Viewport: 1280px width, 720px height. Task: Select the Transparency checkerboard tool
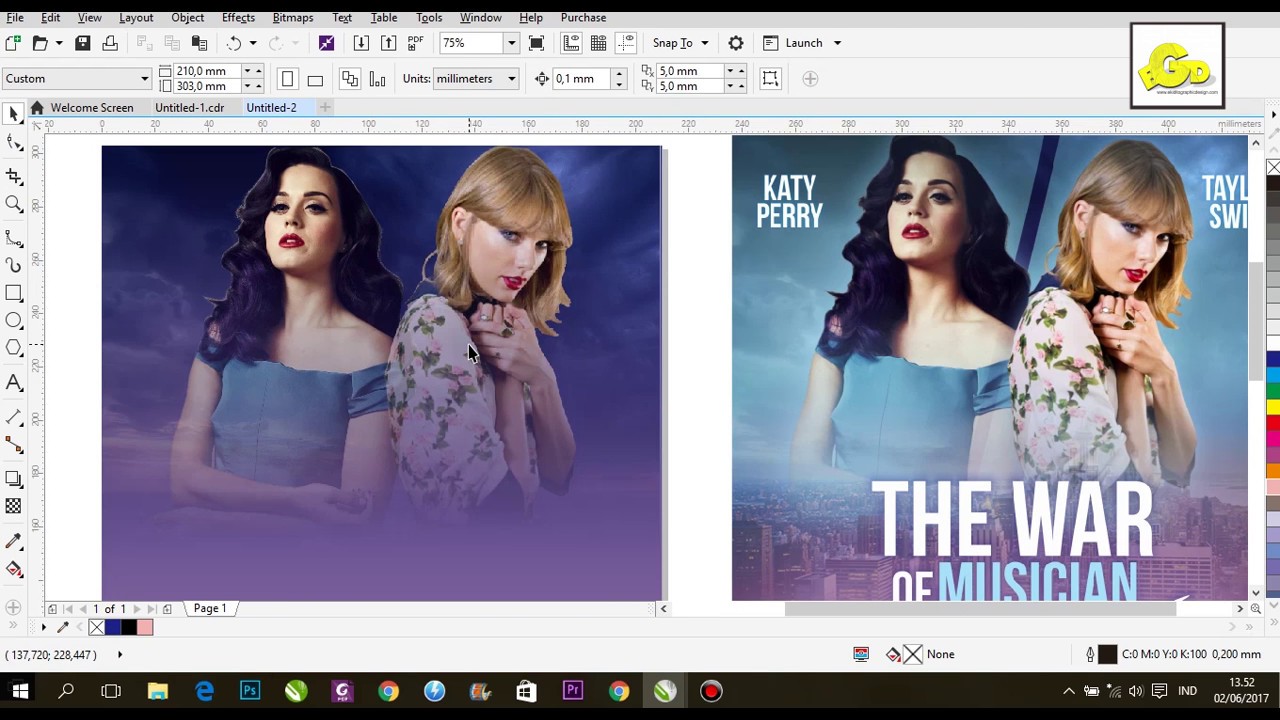(14, 506)
